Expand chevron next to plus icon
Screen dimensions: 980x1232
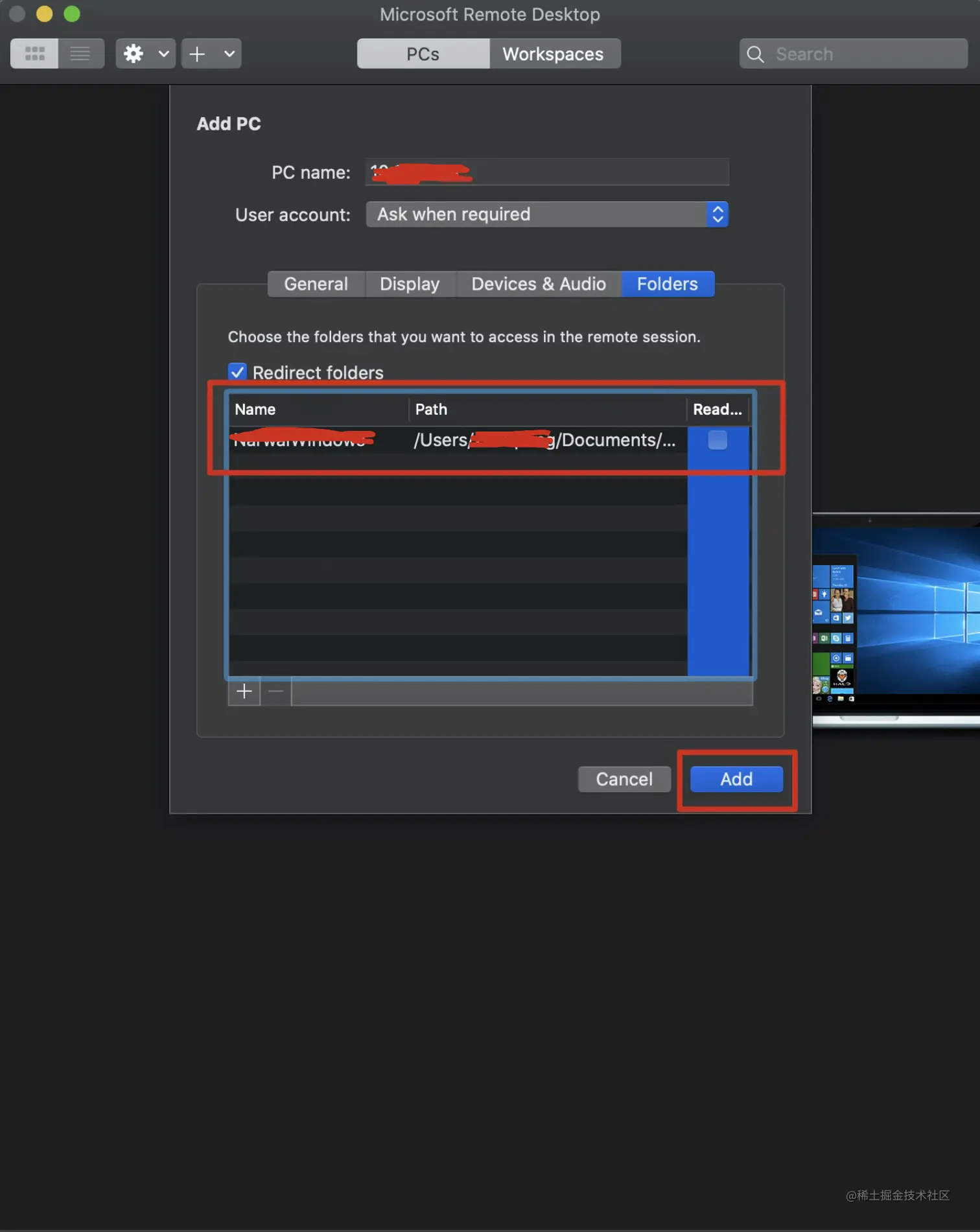(x=229, y=53)
